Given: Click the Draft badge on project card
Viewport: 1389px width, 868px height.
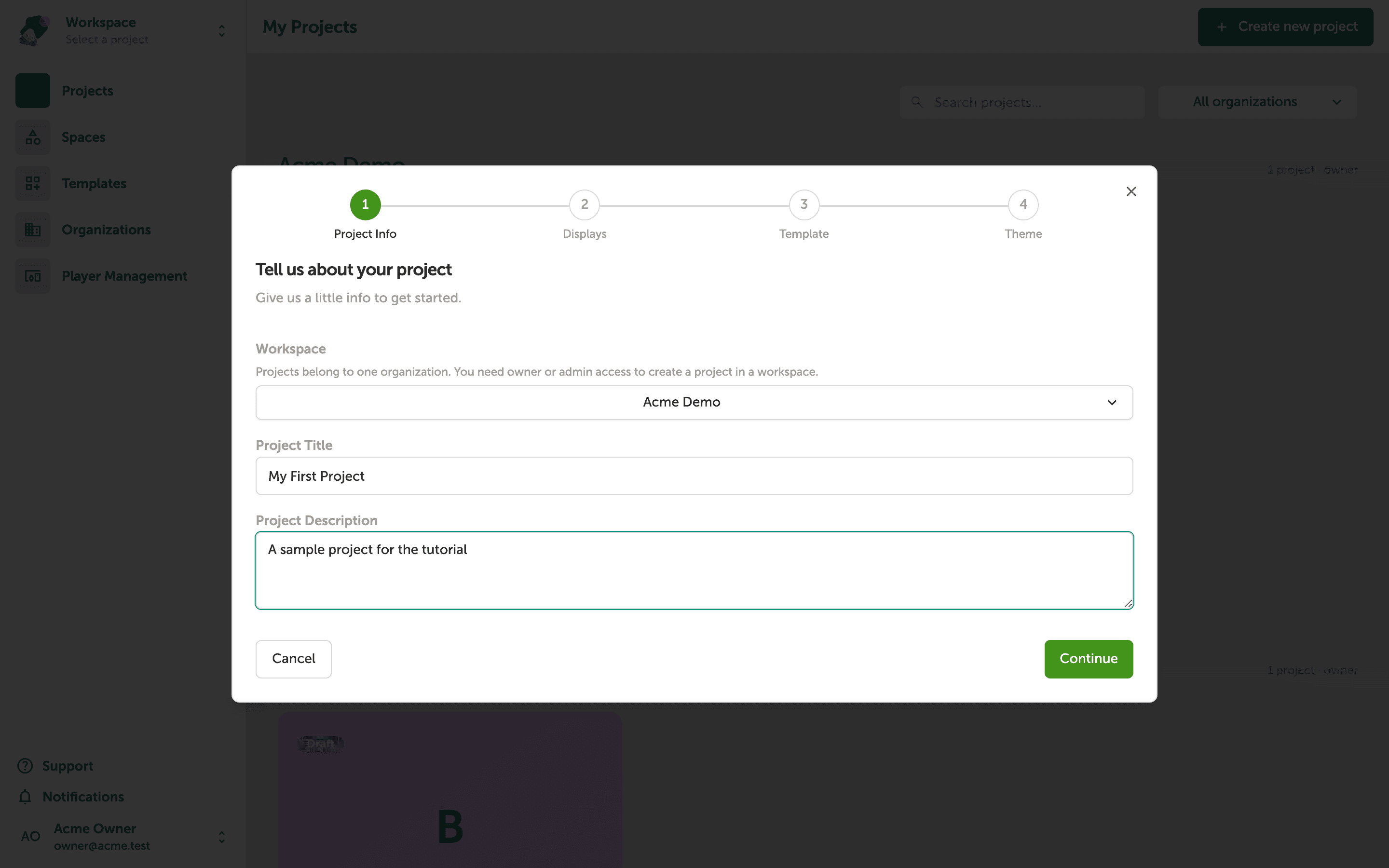Looking at the screenshot, I should point(320,744).
